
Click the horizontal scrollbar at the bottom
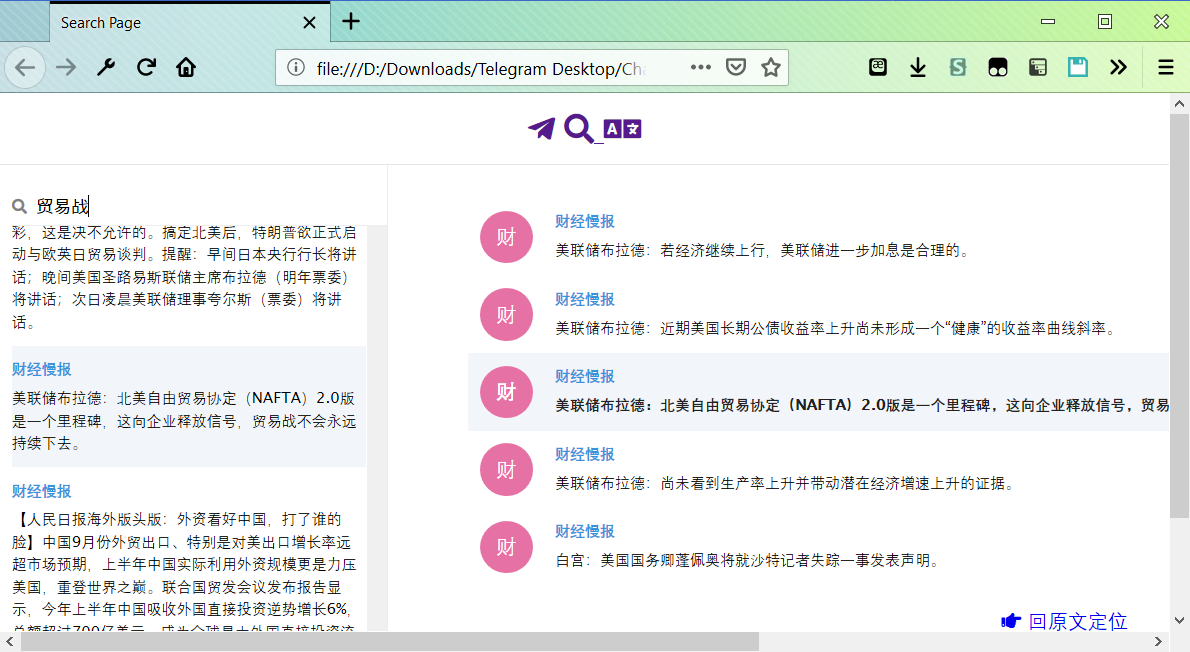pyautogui.click(x=390, y=641)
